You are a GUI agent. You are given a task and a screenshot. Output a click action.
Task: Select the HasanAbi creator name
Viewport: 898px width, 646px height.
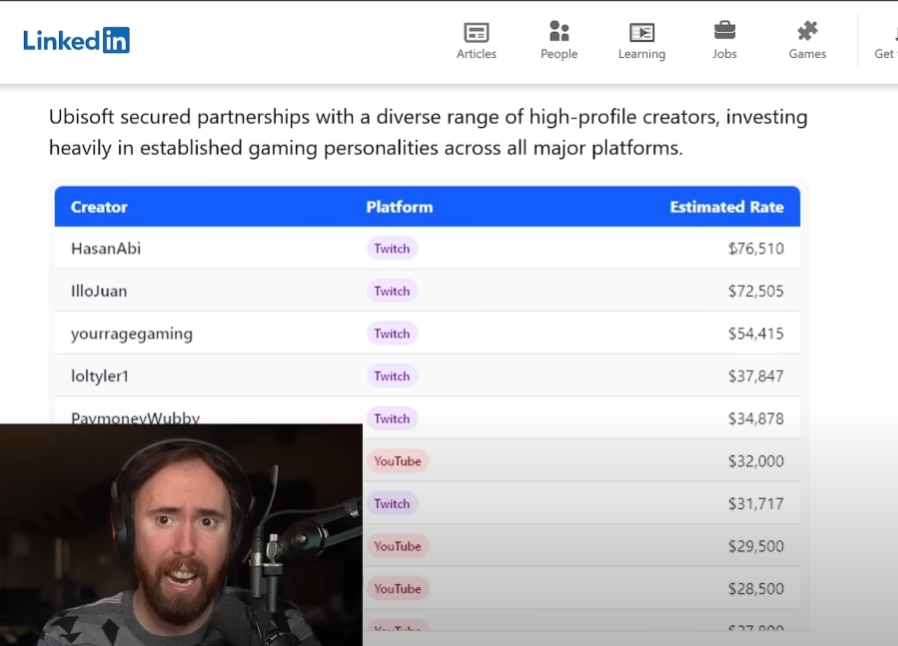tap(106, 249)
